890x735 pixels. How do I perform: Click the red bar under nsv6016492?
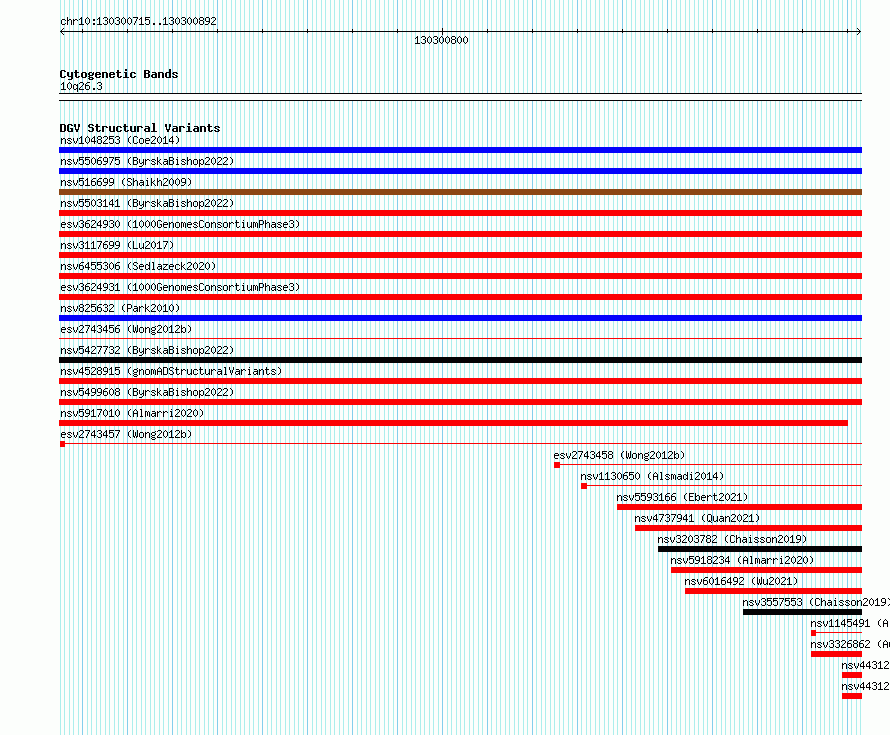774,591
